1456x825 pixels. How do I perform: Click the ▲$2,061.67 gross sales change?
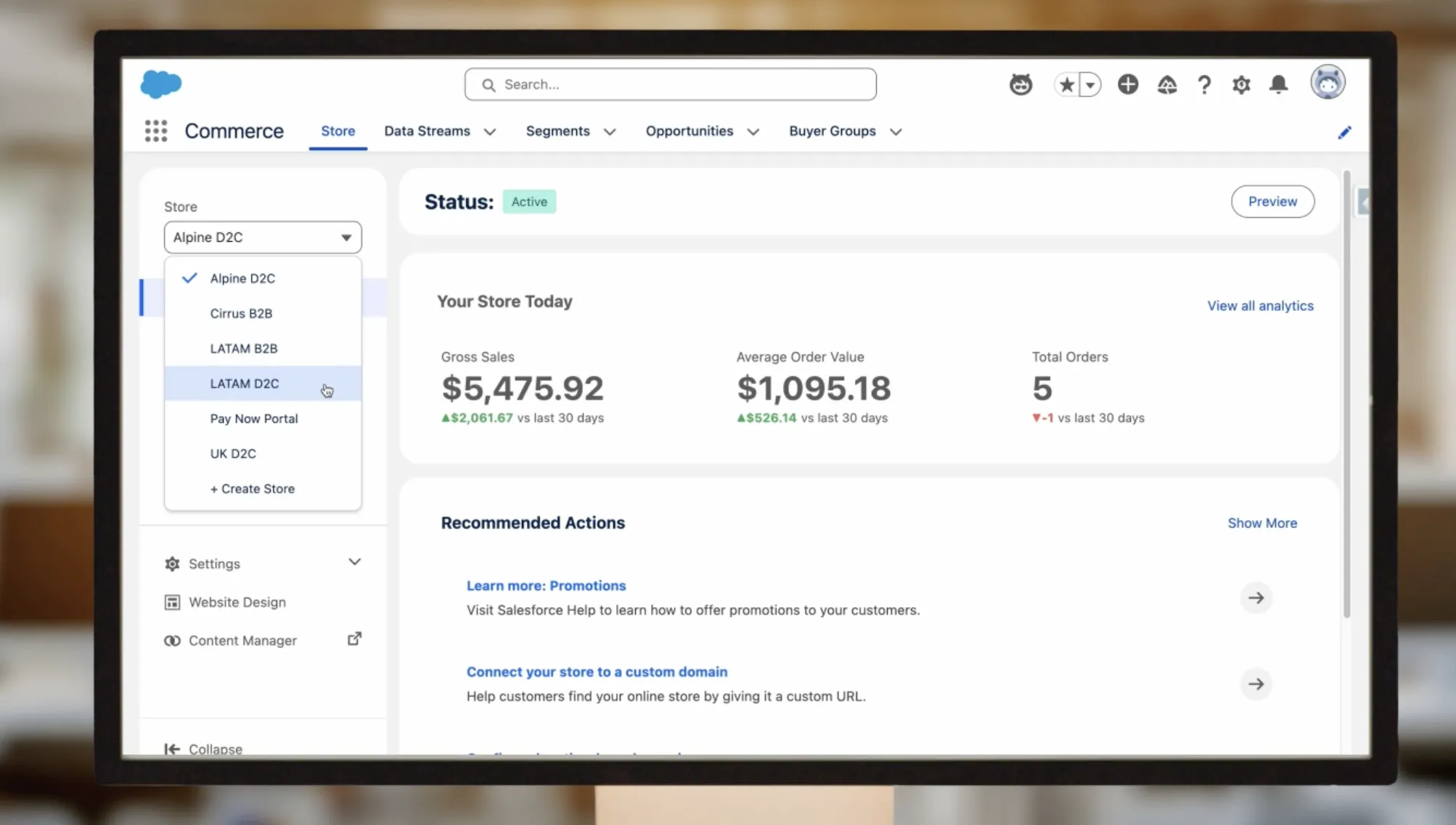[x=477, y=418]
